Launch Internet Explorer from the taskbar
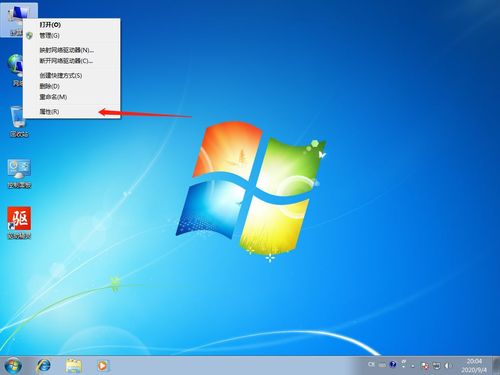Image resolution: width=500 pixels, height=375 pixels. pyautogui.click(x=43, y=366)
